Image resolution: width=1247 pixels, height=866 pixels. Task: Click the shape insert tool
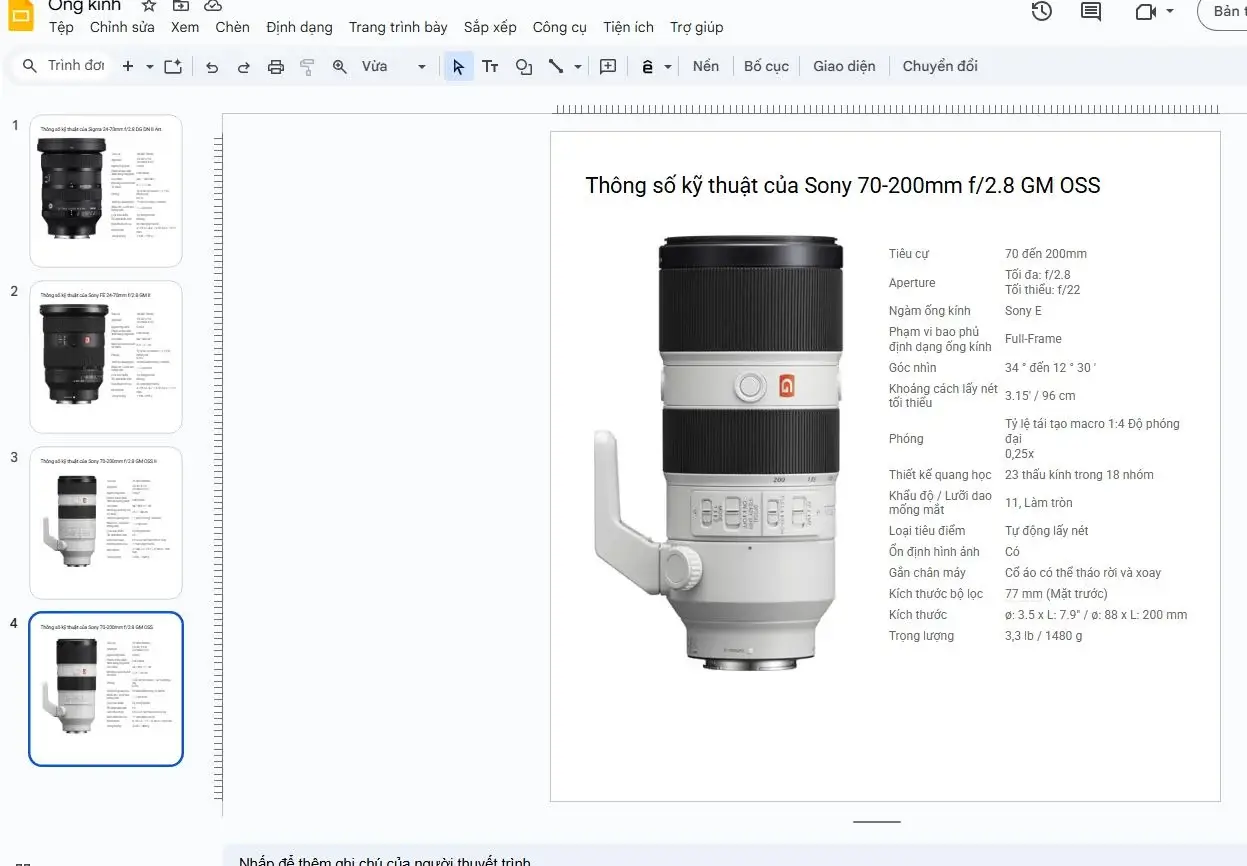(523, 67)
